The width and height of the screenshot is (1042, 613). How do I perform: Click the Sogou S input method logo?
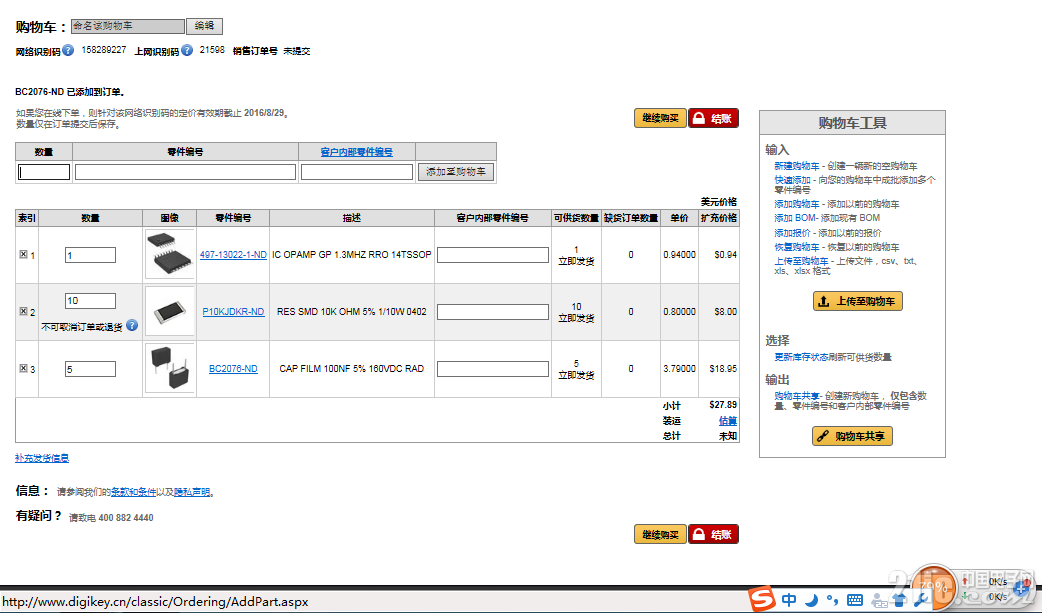pyautogui.click(x=762, y=599)
